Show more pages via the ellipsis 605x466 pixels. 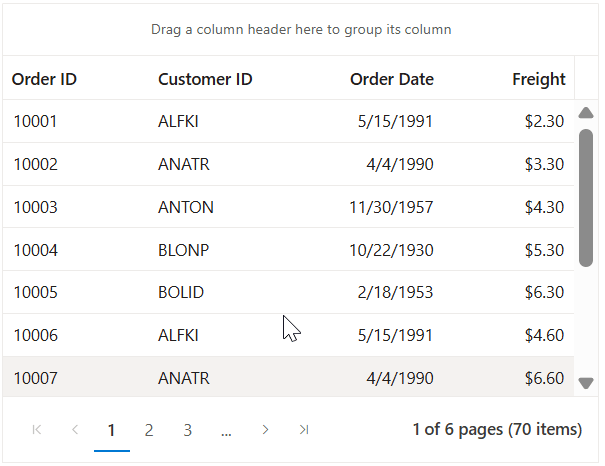coord(226,430)
